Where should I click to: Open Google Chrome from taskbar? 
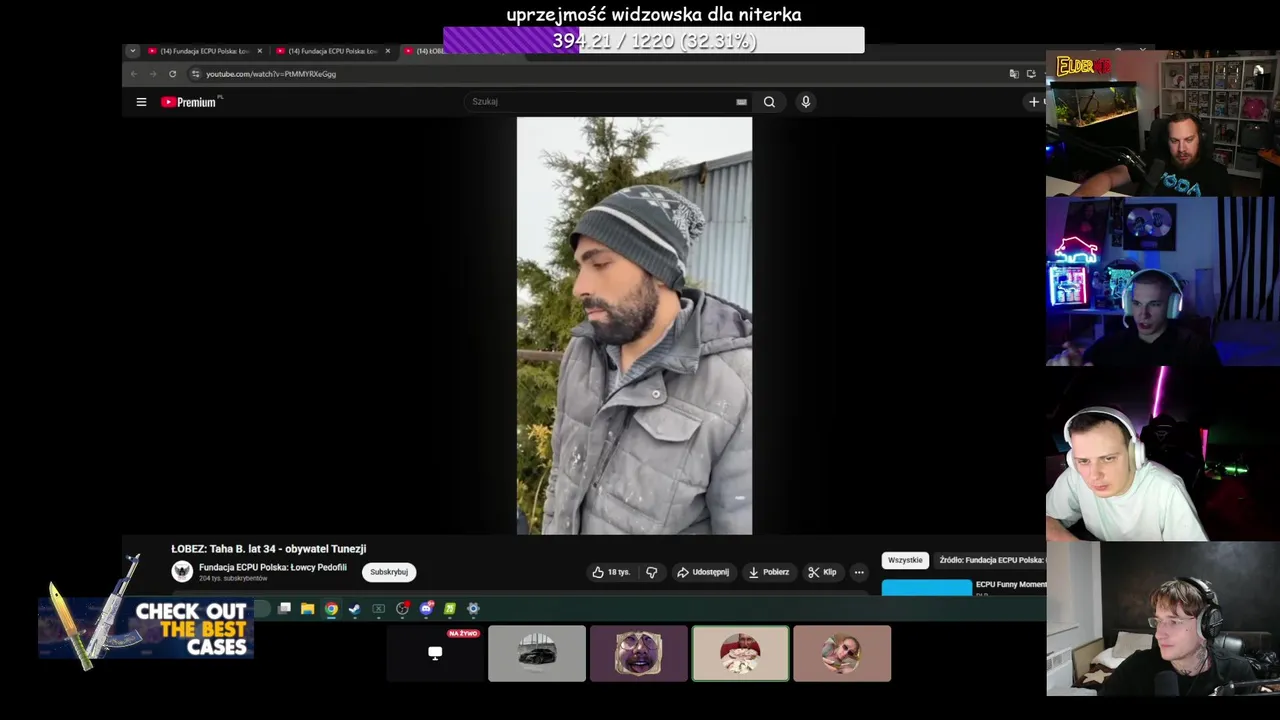point(331,608)
